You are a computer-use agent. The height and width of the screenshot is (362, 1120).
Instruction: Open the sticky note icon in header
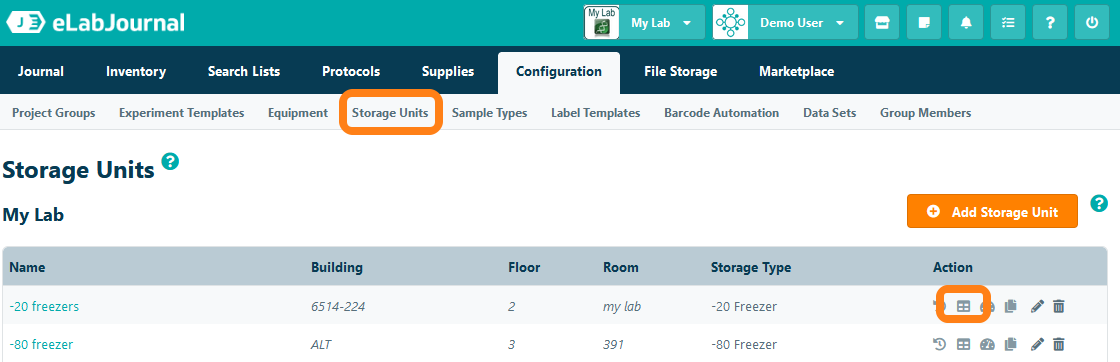924,23
